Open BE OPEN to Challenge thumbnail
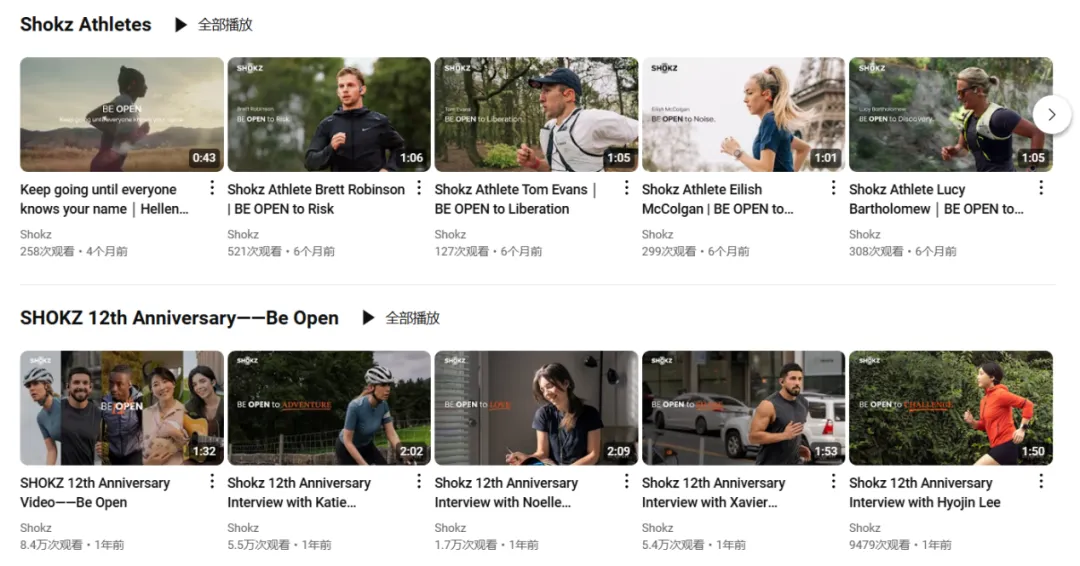This screenshot has width=1080, height=566. tap(951, 408)
